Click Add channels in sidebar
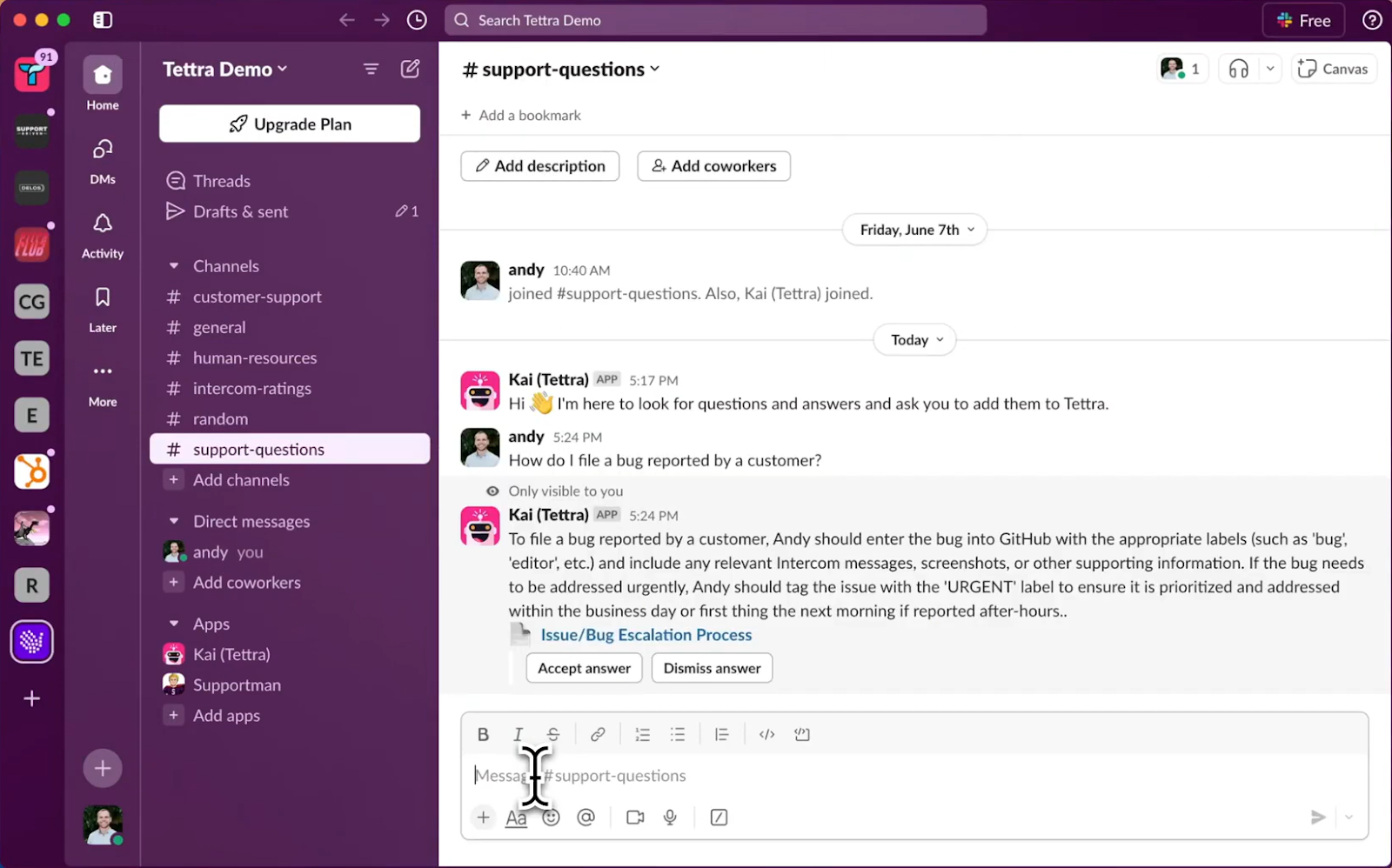 click(290, 480)
